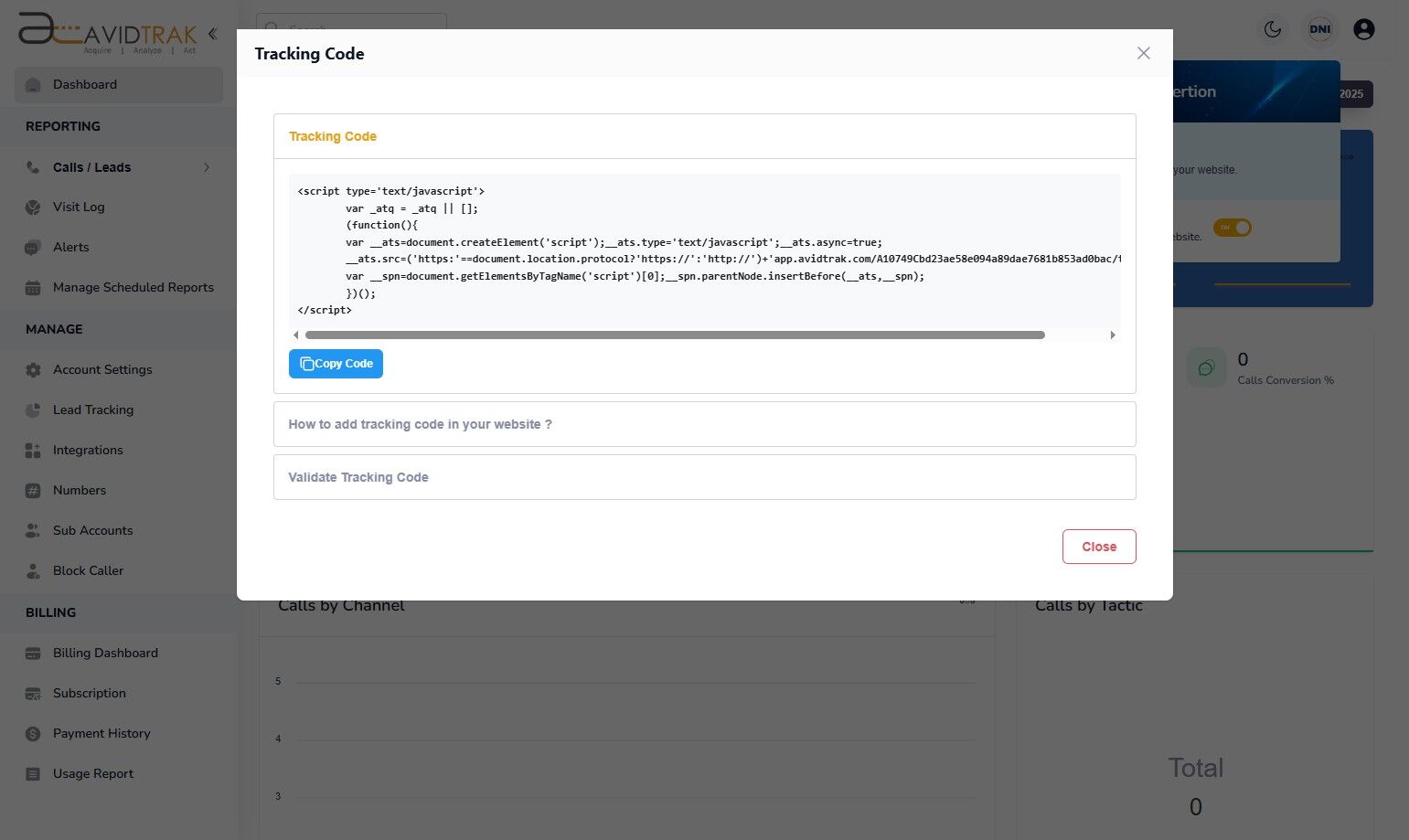Expand the Calls / Leads chevron

[x=207, y=167]
